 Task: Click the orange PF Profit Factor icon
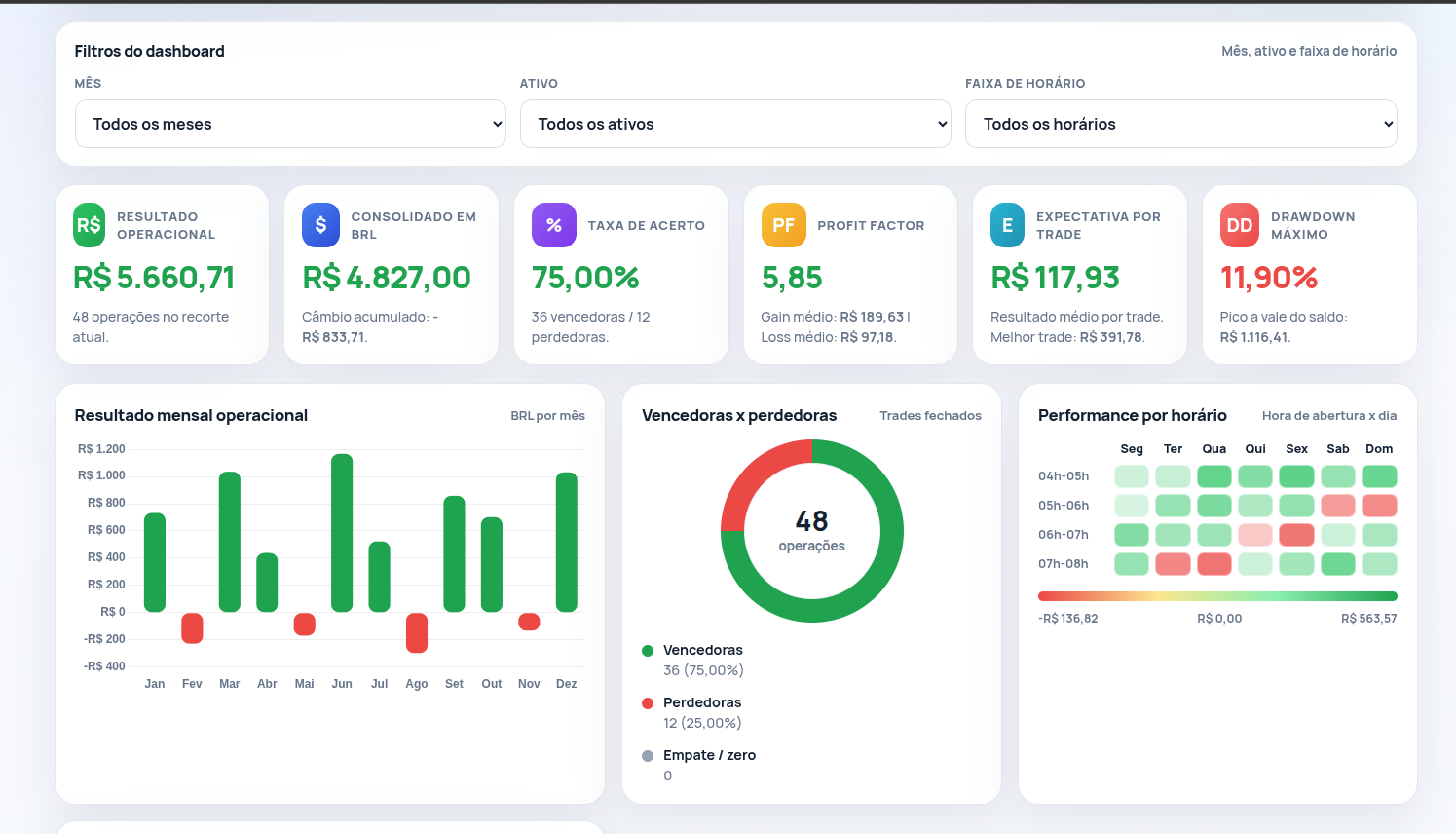tap(783, 225)
